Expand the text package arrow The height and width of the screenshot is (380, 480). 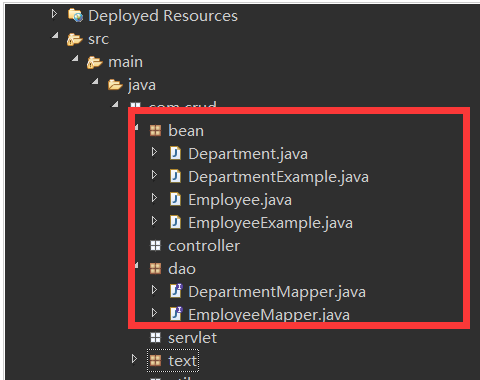[134, 359]
